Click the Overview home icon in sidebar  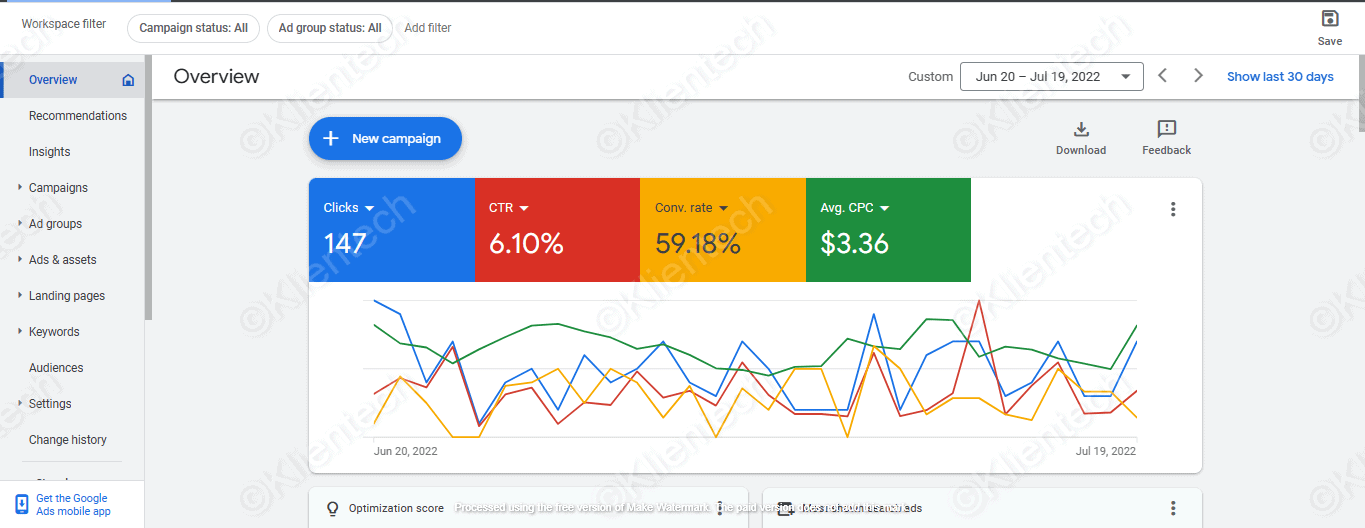[128, 80]
